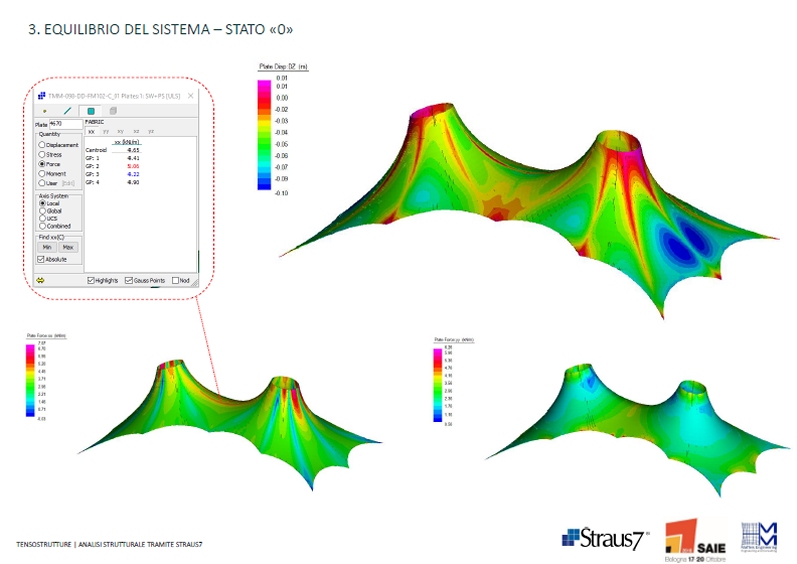This screenshot has width=797, height=564.
Task: Select the Beam entity icon
Action: [67, 110]
